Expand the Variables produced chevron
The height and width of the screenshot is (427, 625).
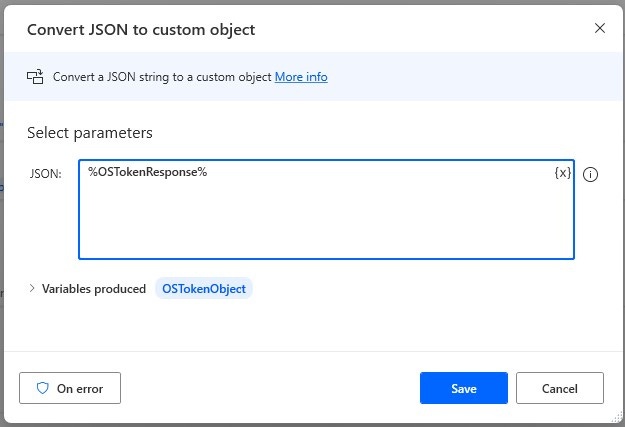point(32,288)
